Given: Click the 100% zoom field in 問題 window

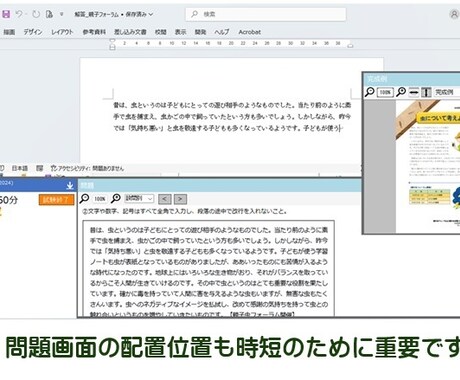Looking at the screenshot, I should point(100,199).
